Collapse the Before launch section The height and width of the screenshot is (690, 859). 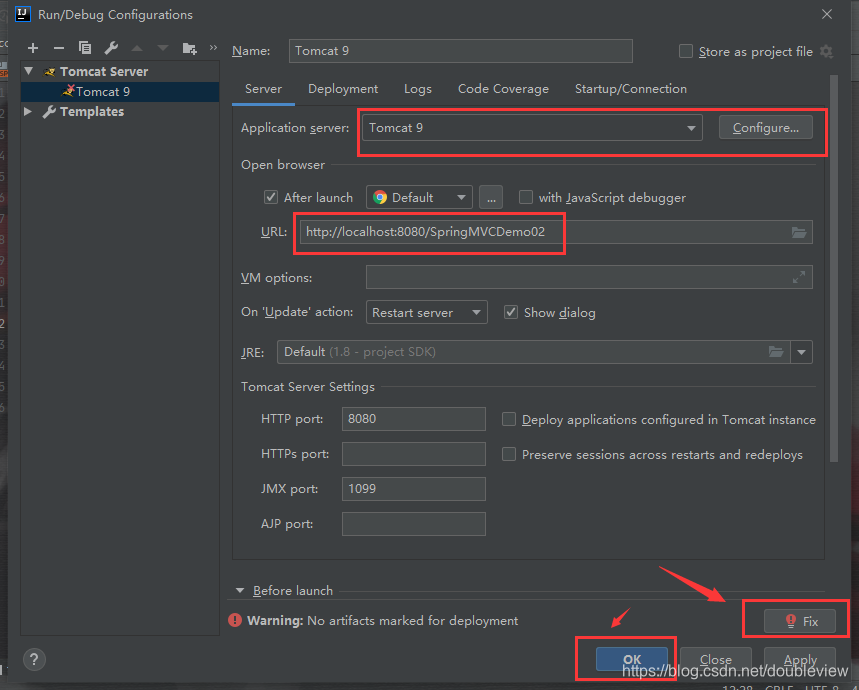[239, 590]
